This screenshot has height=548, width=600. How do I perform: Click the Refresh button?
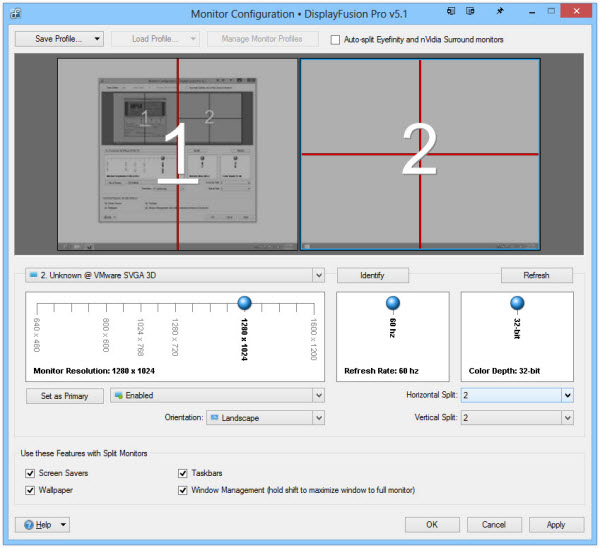pos(537,276)
